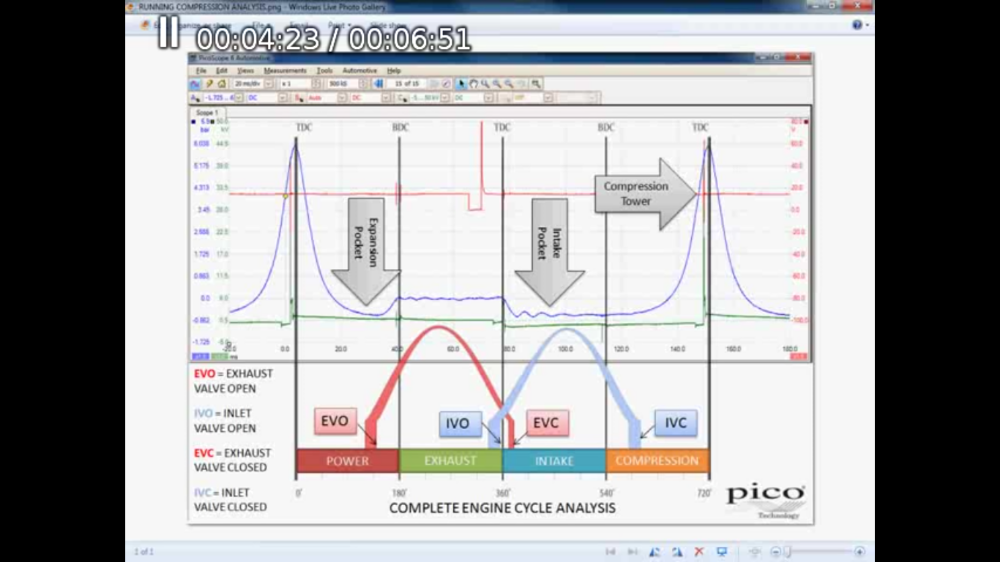Click the IVC label box

click(x=676, y=423)
